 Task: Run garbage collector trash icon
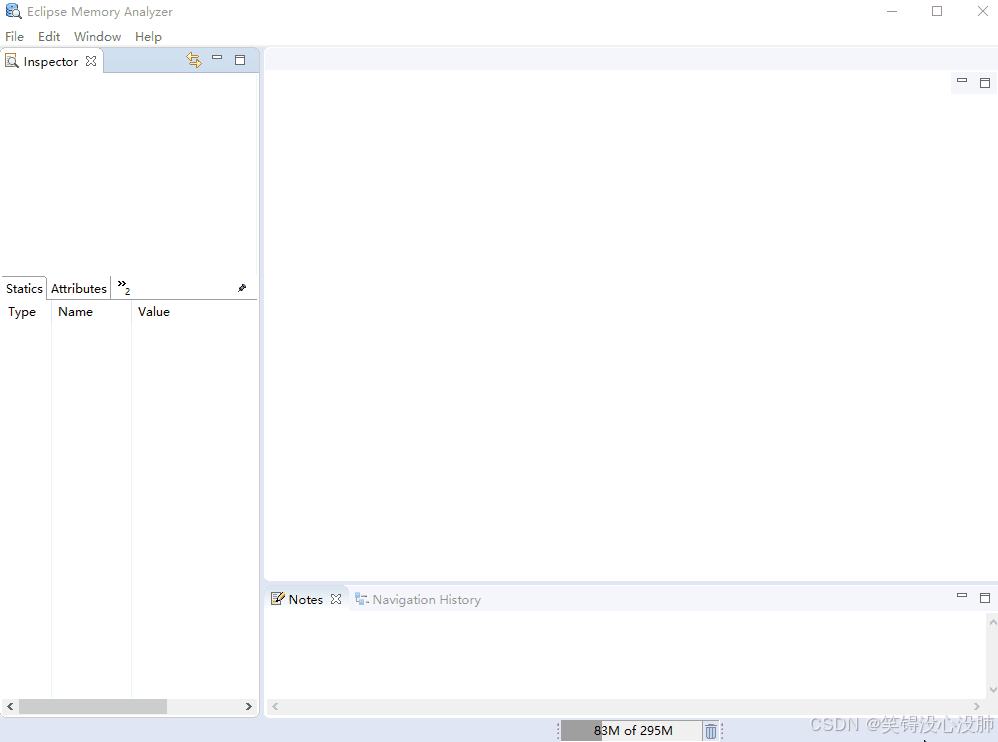point(711,731)
